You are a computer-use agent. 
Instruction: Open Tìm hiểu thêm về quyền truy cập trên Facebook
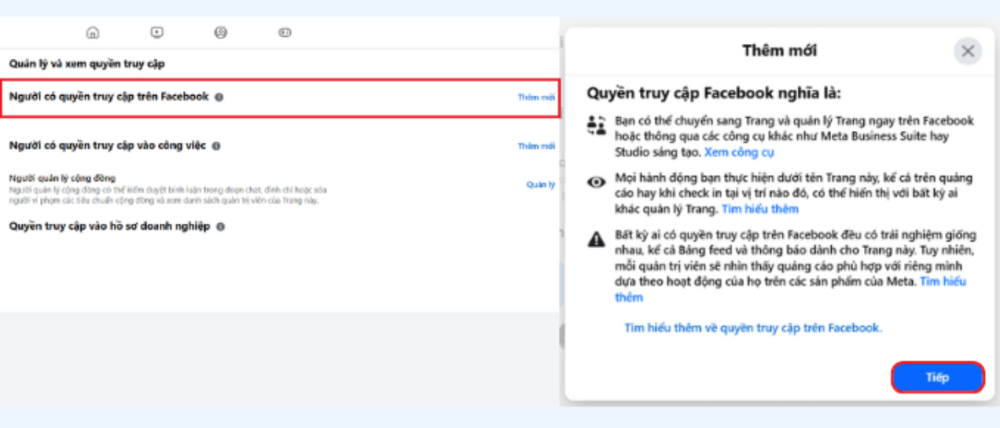(x=753, y=328)
